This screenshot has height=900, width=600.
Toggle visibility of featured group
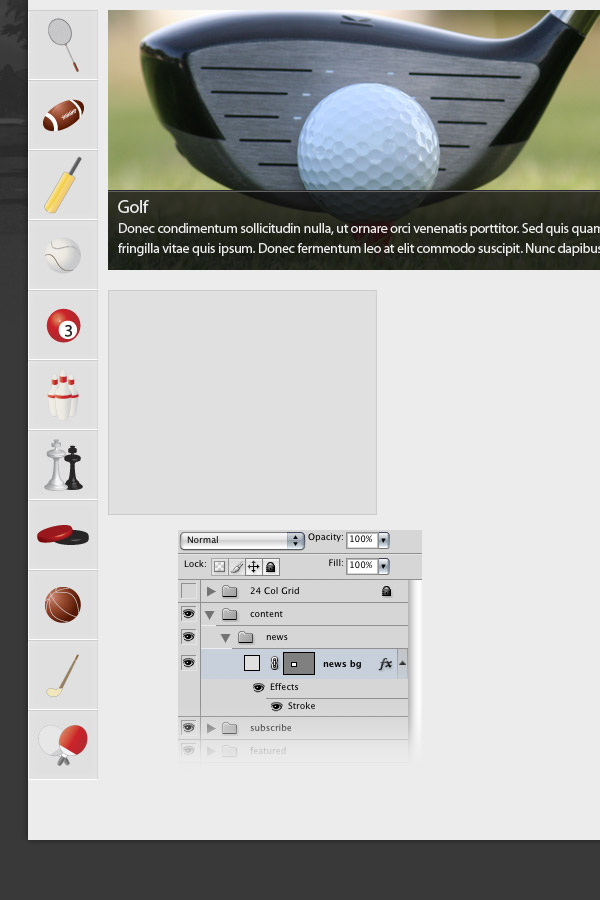coord(188,750)
